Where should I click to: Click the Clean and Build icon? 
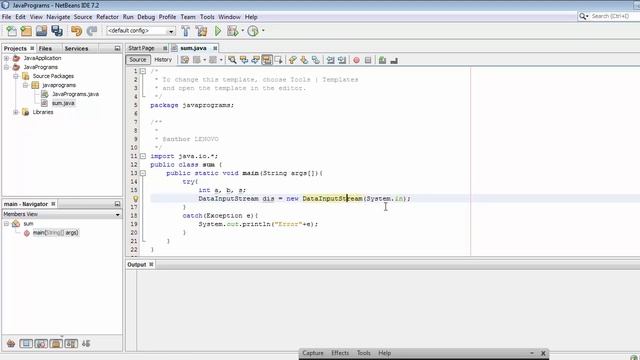click(x=201, y=31)
